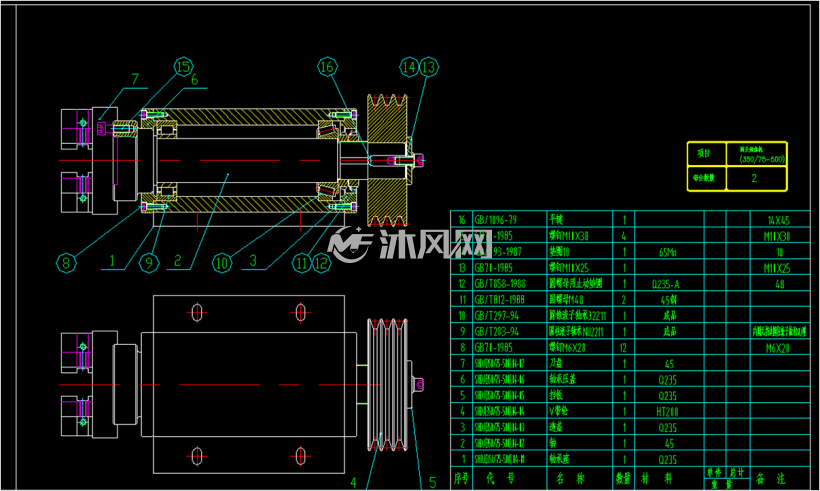Click the 序号 header cell
820x491 pixels.
(461, 478)
